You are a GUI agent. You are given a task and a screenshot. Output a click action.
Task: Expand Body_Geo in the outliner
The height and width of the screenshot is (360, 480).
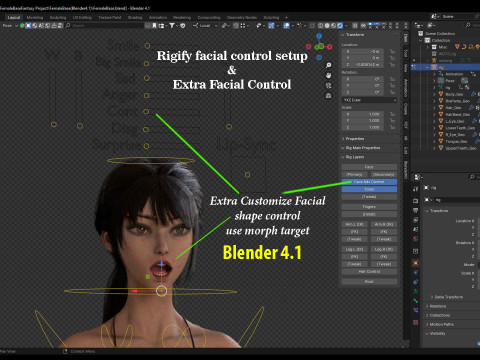[434, 94]
